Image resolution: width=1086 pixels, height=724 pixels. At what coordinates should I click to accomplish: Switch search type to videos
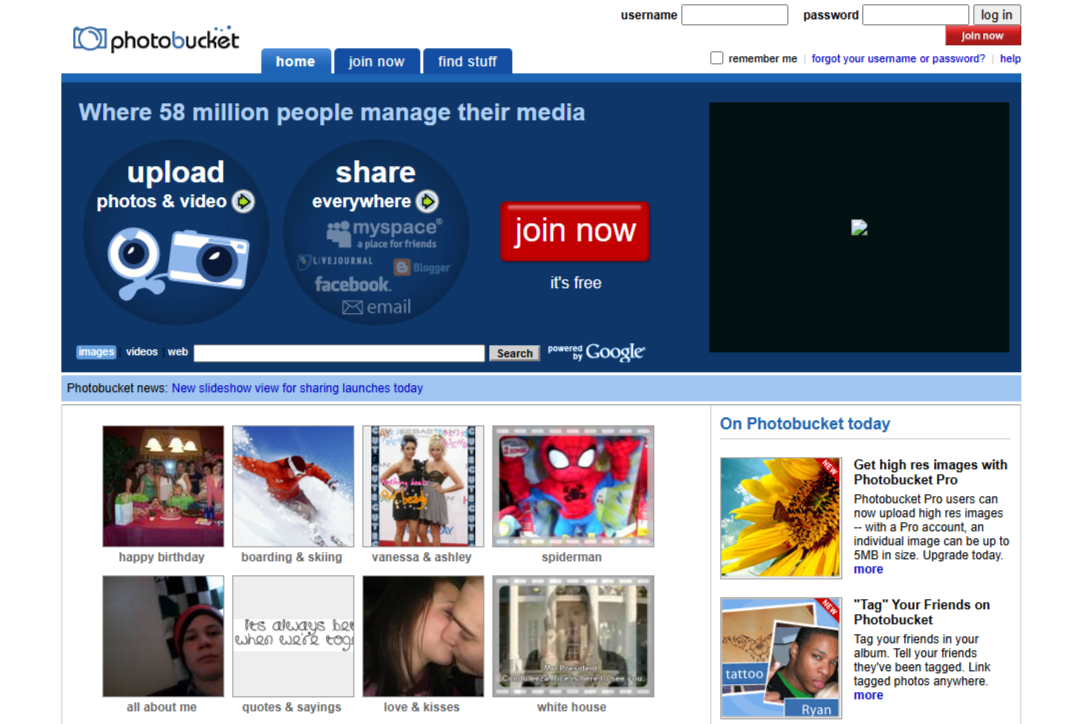tap(141, 352)
